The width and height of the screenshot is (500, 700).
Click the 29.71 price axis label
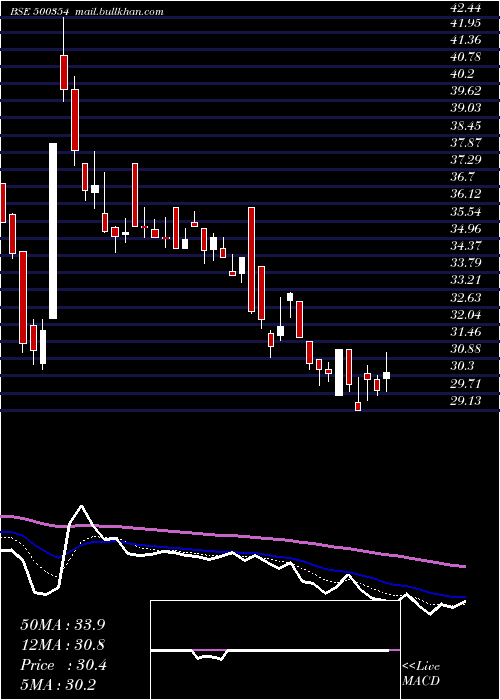tap(466, 384)
